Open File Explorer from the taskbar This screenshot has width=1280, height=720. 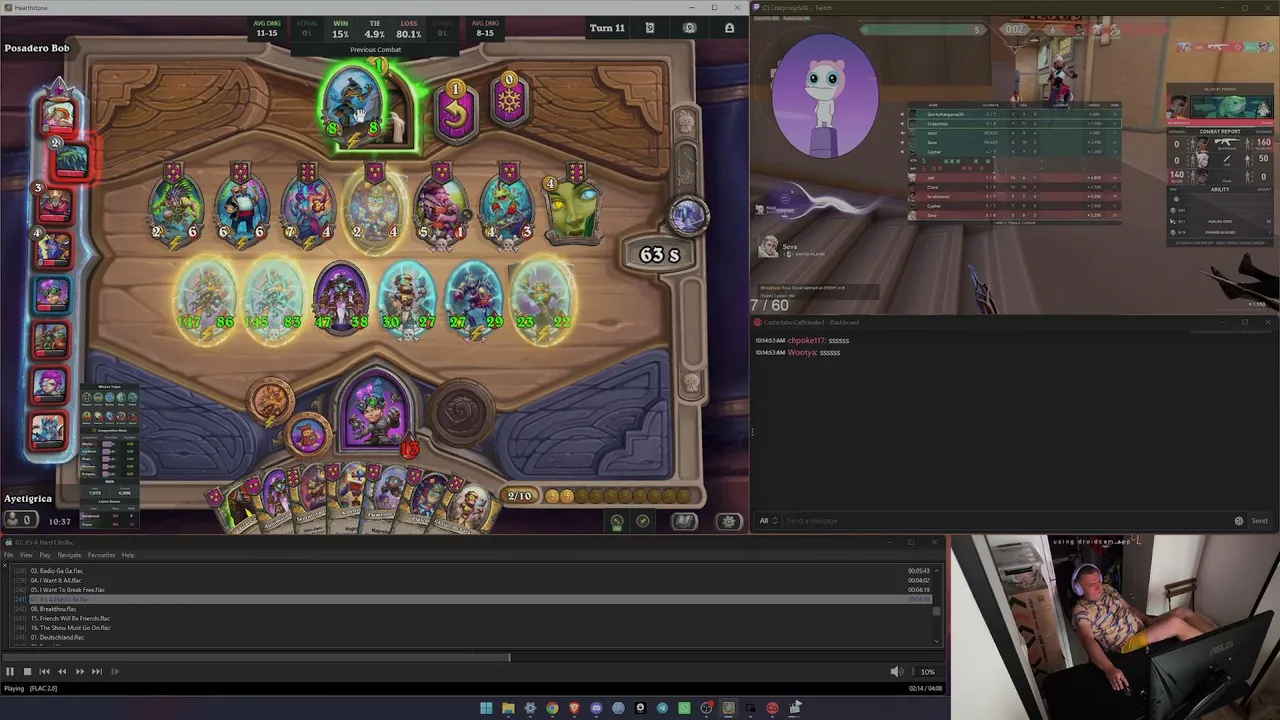click(508, 708)
